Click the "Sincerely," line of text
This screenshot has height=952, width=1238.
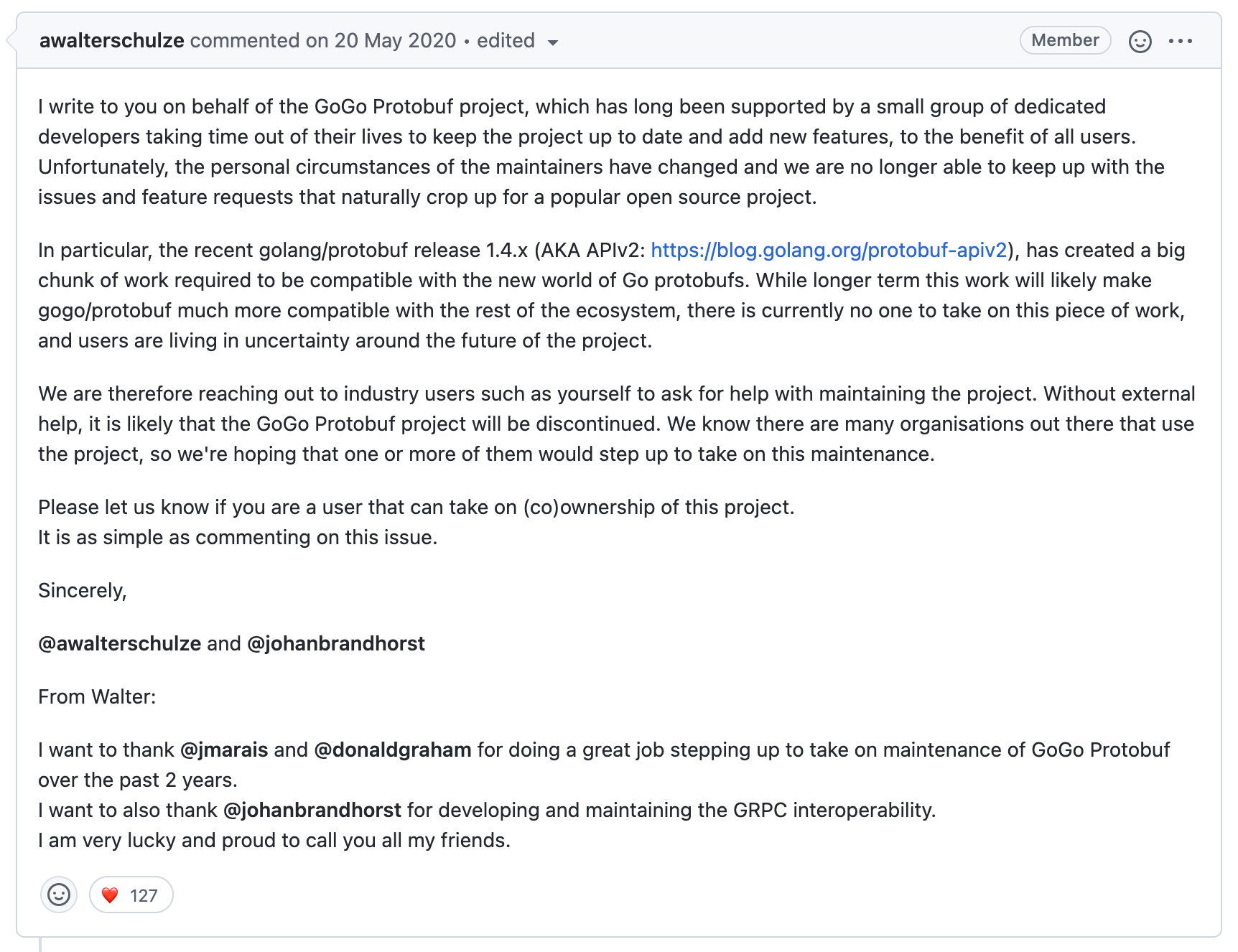click(83, 590)
